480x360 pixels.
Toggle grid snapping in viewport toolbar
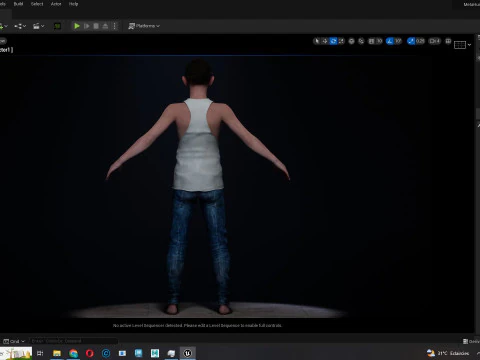pos(371,41)
